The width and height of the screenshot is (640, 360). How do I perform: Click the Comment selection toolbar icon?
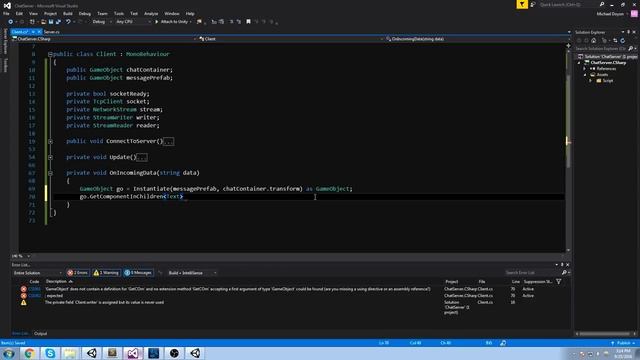pos(231,22)
